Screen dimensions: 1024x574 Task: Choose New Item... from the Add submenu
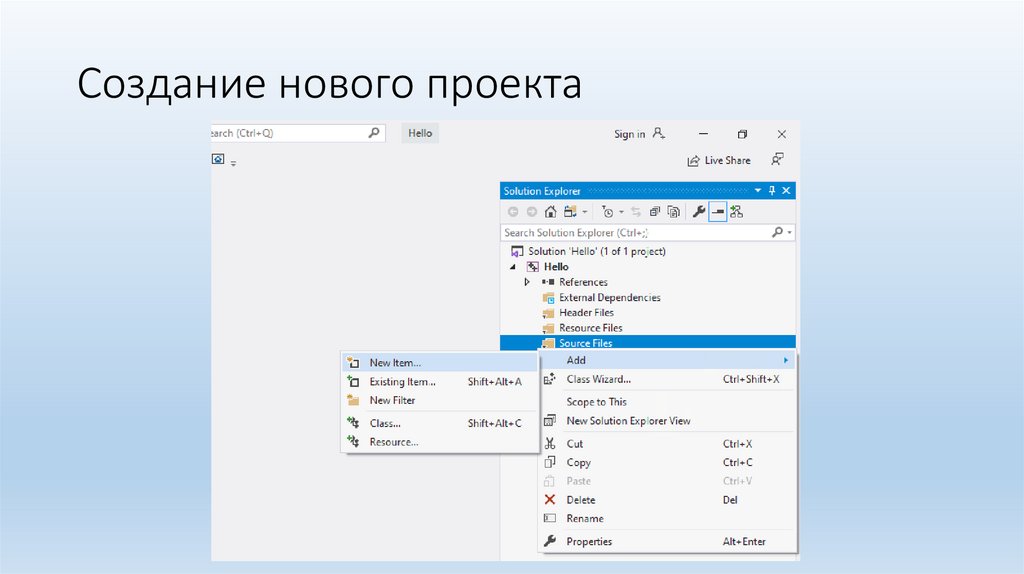[395, 363]
